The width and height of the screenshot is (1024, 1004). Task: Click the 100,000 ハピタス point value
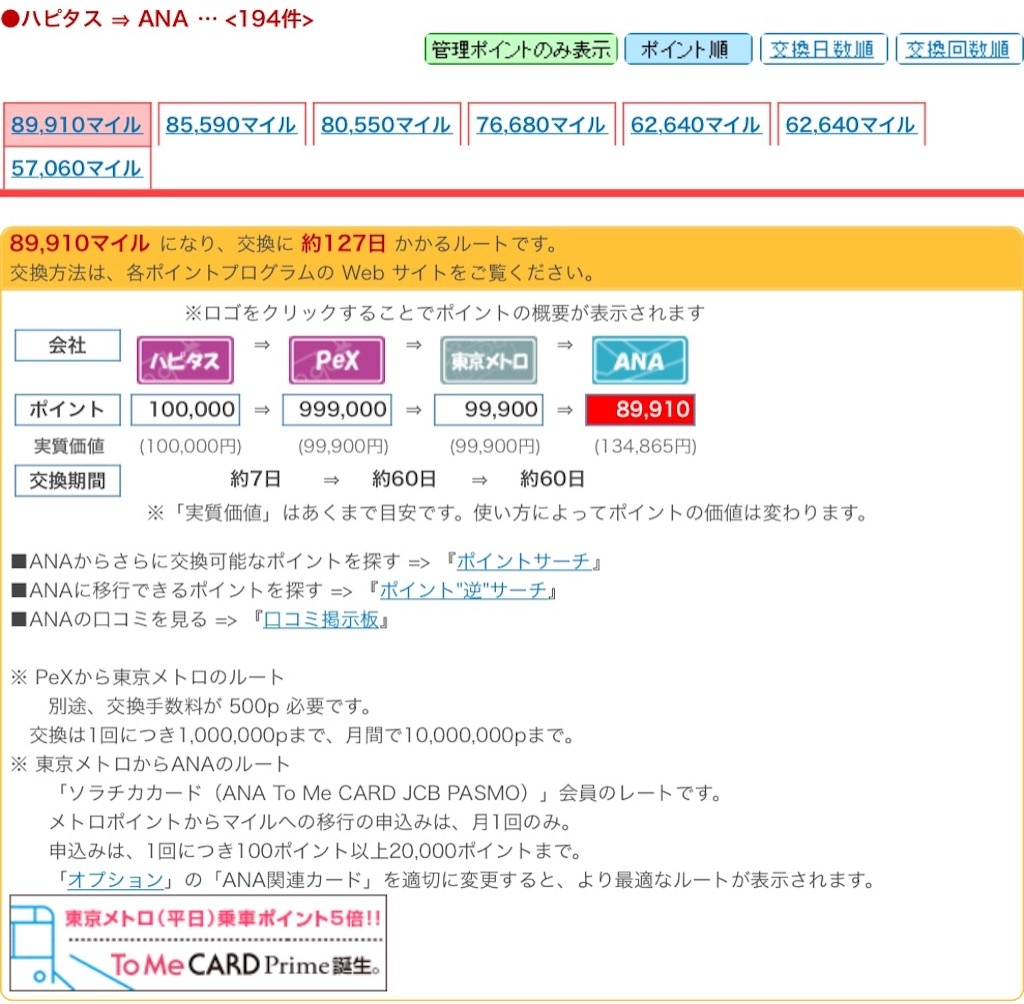pos(186,410)
